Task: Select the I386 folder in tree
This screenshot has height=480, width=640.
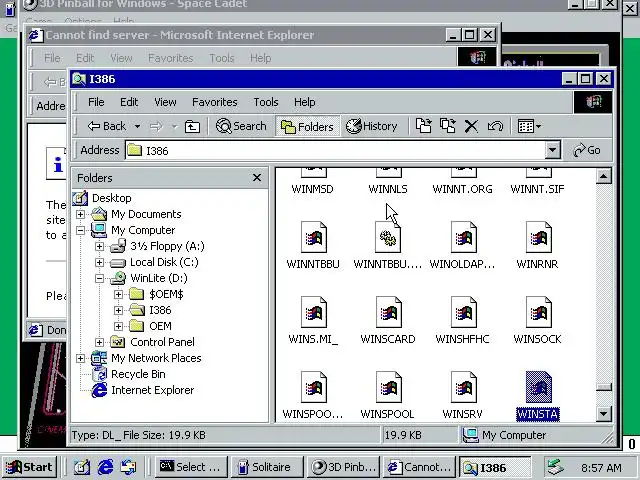Action: pyautogui.click(x=160, y=310)
